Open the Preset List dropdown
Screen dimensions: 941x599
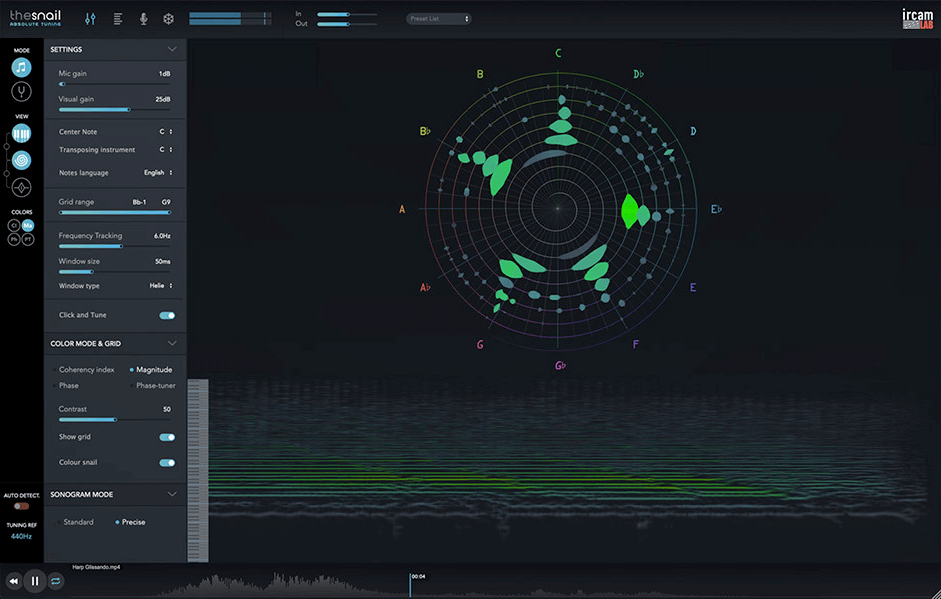439,19
